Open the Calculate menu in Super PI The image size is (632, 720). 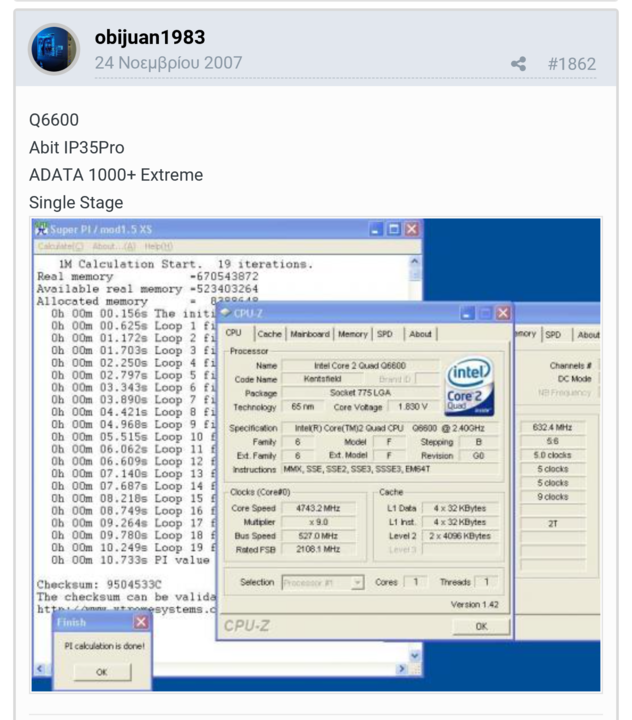point(61,247)
